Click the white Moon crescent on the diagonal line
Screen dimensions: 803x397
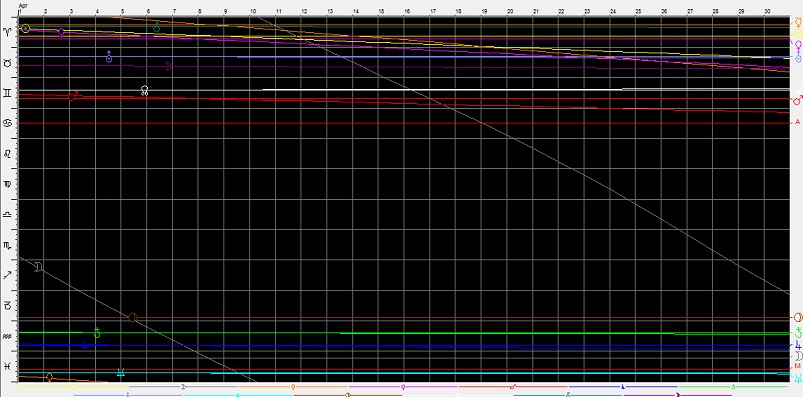[38, 266]
